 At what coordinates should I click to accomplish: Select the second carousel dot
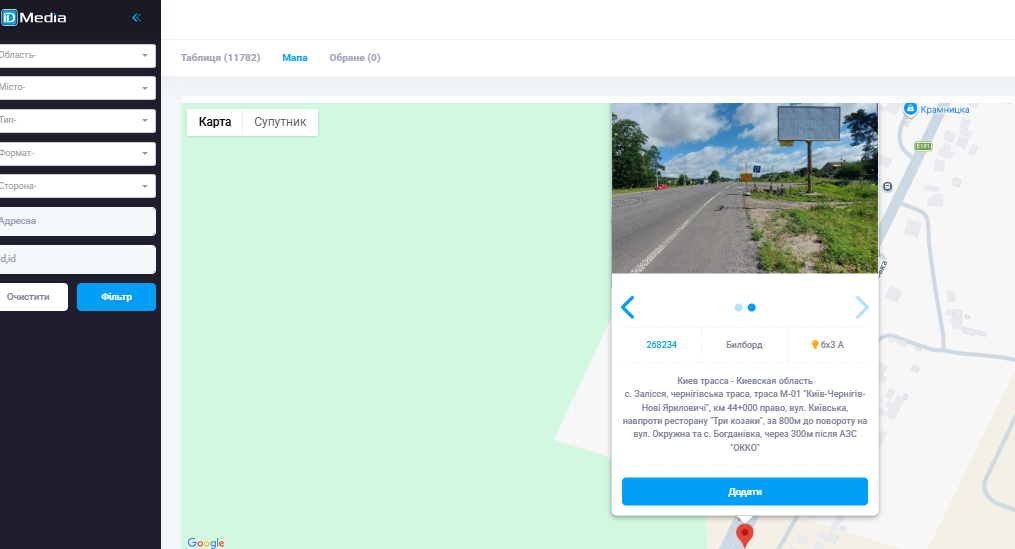752,308
